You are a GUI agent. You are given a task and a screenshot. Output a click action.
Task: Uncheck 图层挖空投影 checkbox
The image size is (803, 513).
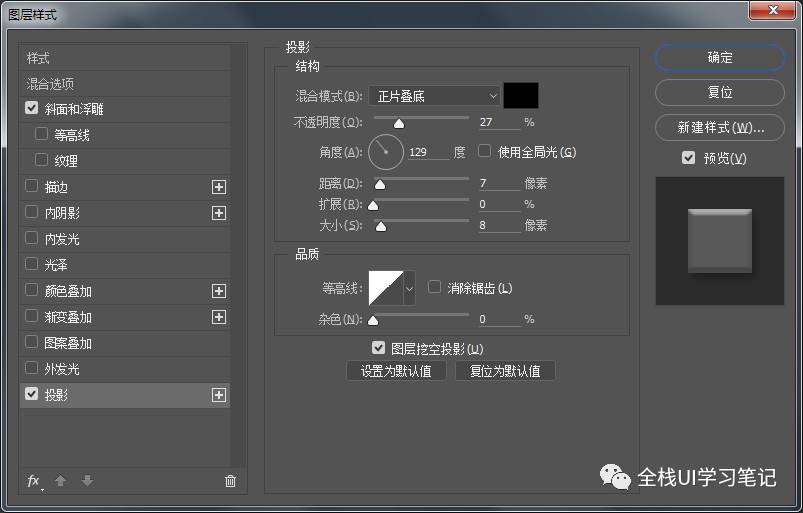click(378, 348)
